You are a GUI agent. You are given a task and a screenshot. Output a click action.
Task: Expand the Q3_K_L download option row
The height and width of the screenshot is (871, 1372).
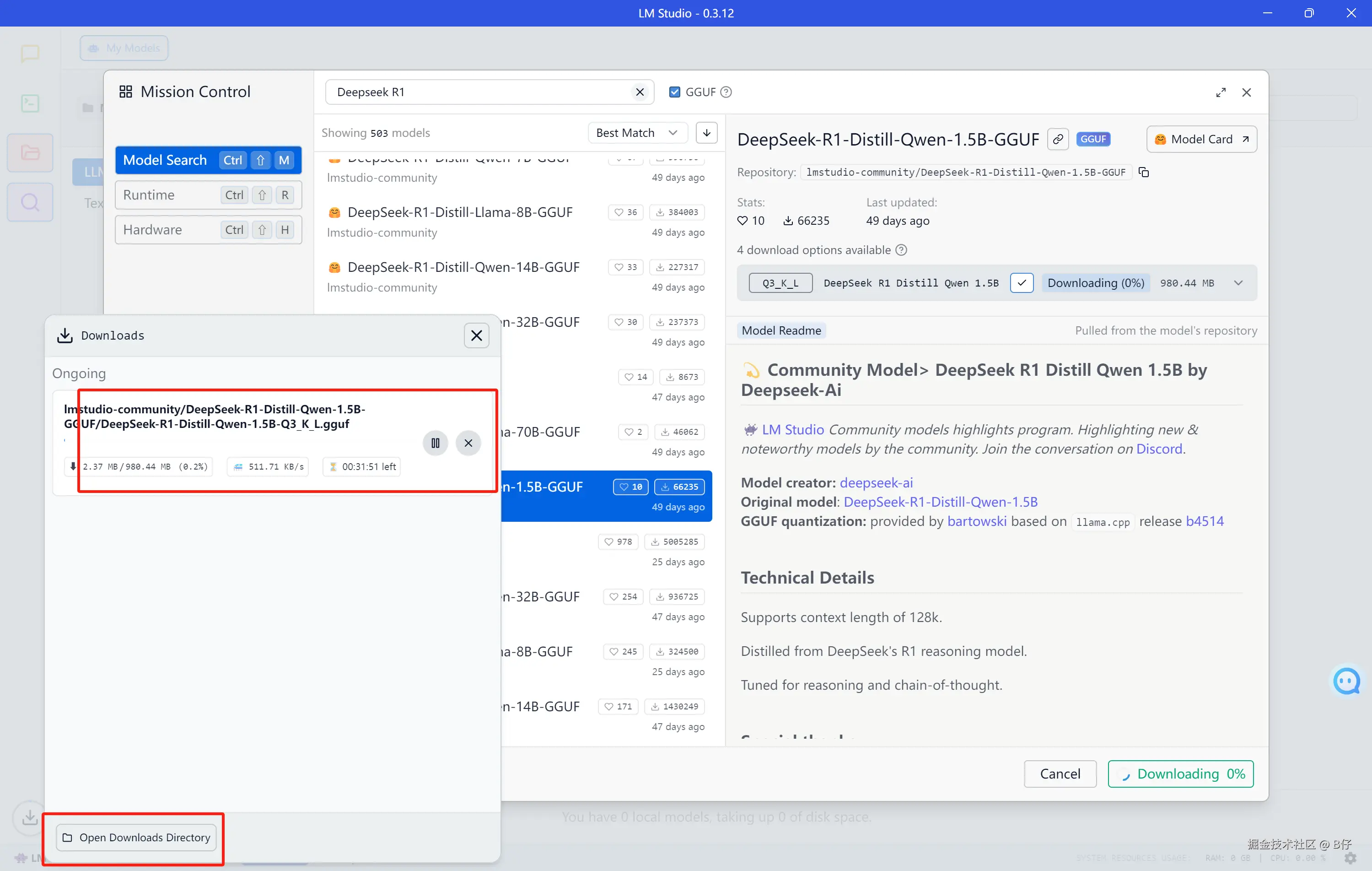(x=1238, y=283)
